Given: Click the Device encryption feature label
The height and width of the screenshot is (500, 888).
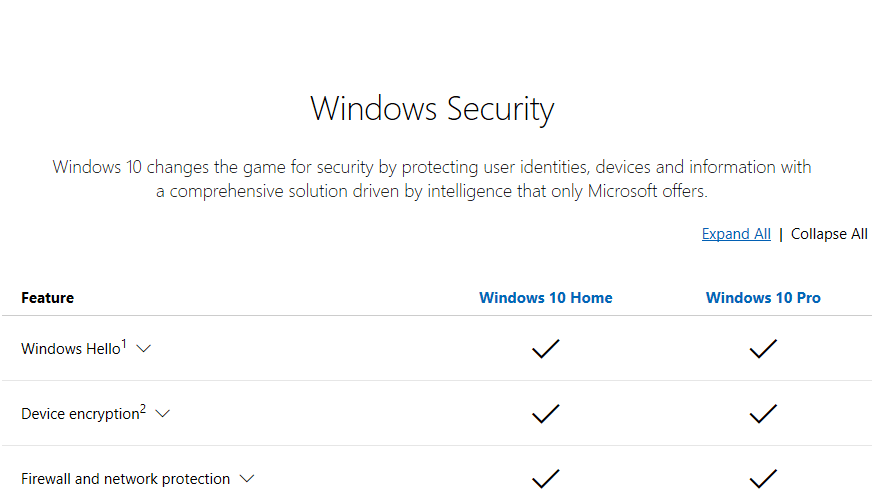Looking at the screenshot, I should point(80,414).
